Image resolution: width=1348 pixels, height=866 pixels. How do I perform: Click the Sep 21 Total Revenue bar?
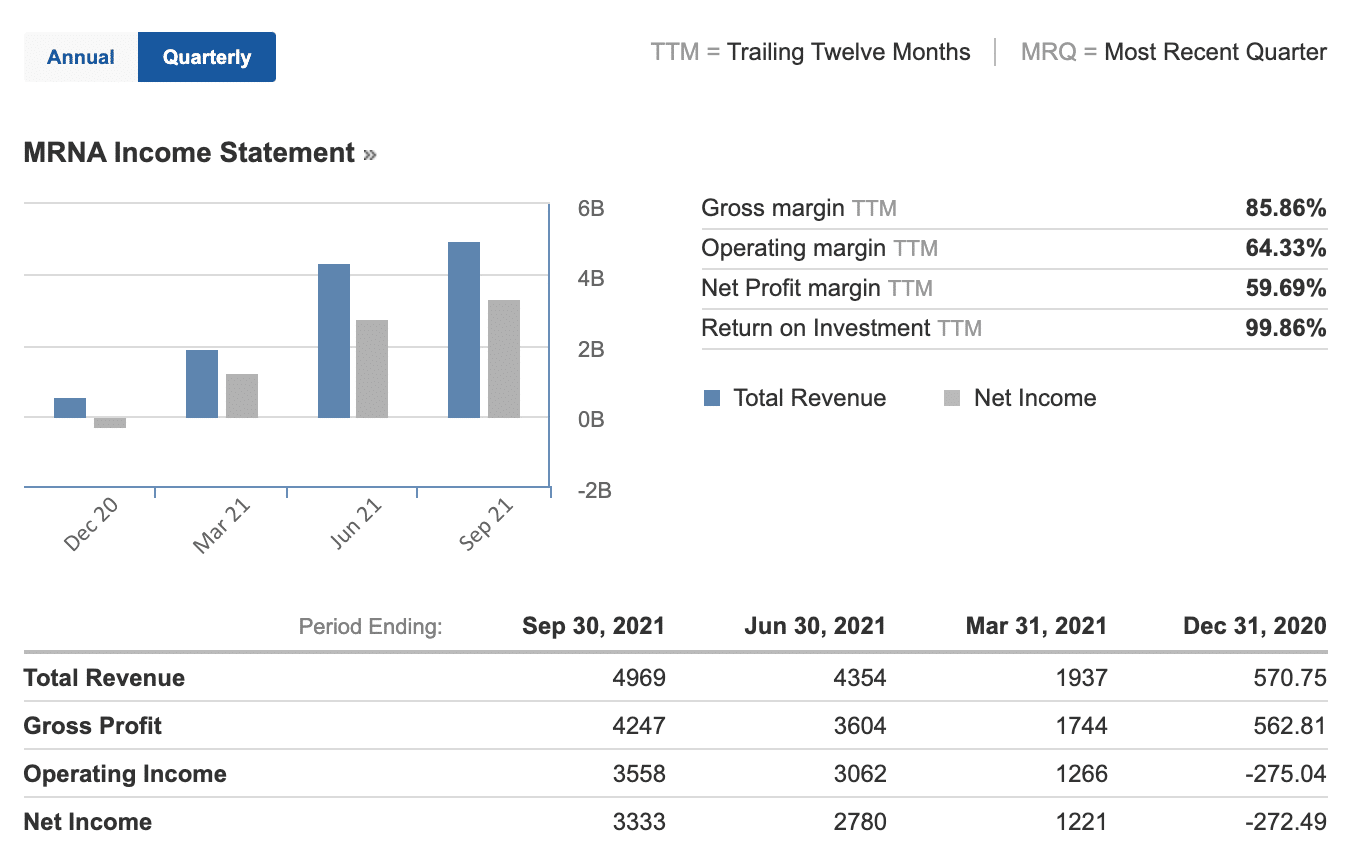pyautogui.click(x=464, y=330)
